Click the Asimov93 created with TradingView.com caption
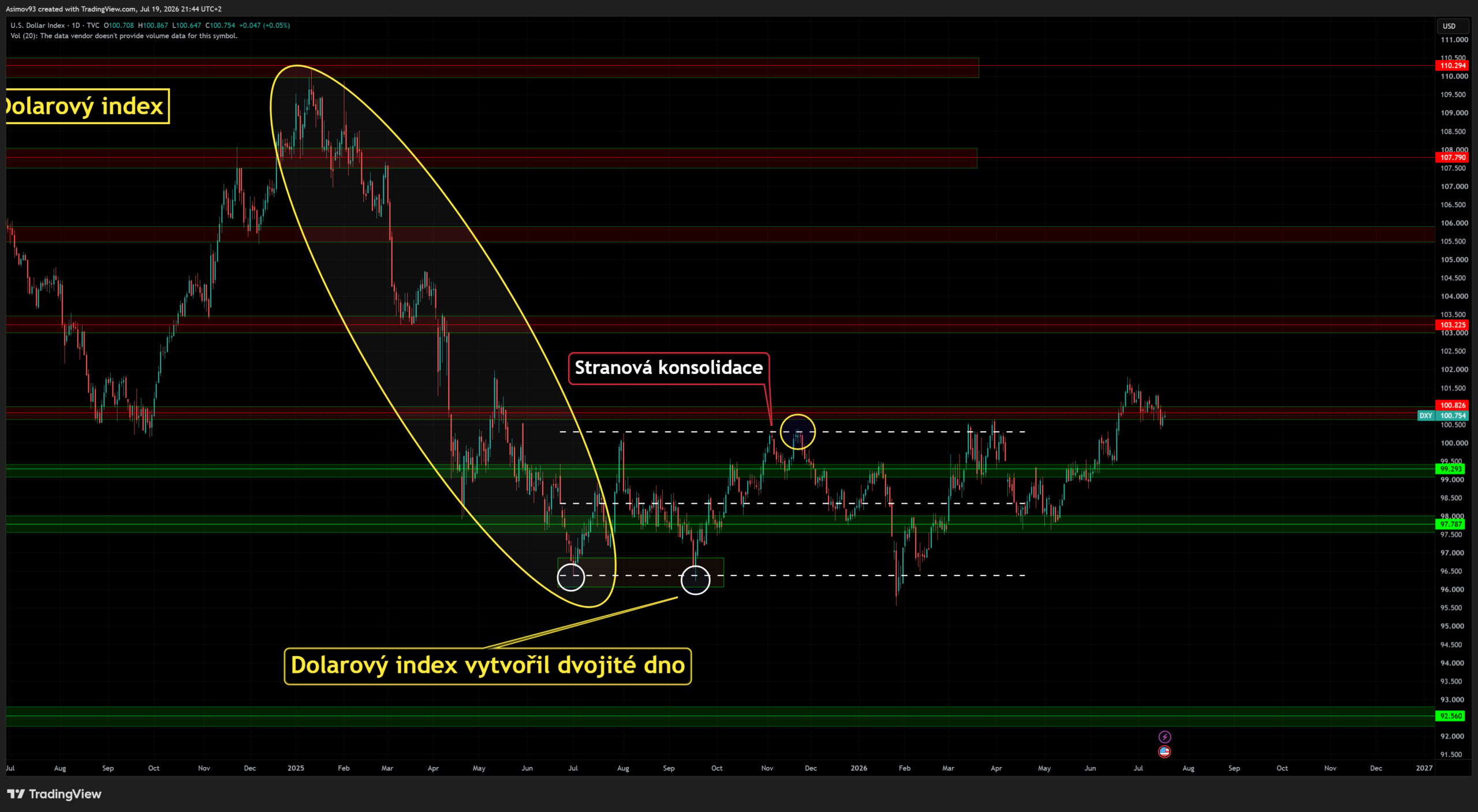Screen dimensions: 1478x812 coord(114,9)
